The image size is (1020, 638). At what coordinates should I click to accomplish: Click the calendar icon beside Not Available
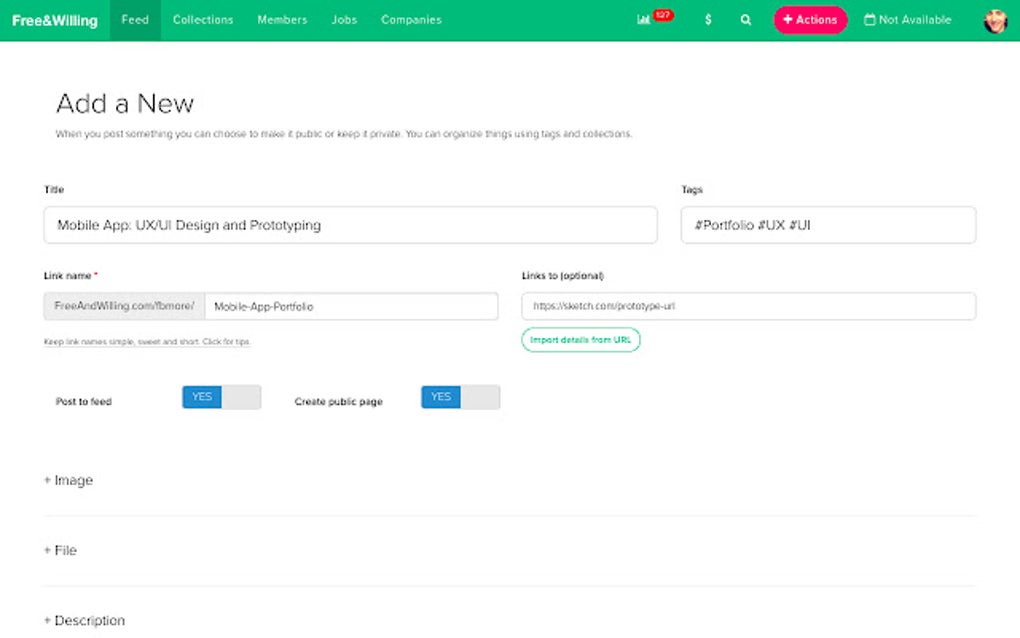tap(870, 20)
